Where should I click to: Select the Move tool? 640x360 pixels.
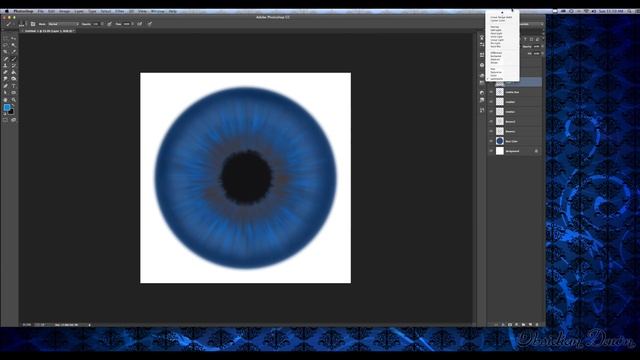(x=13, y=38)
